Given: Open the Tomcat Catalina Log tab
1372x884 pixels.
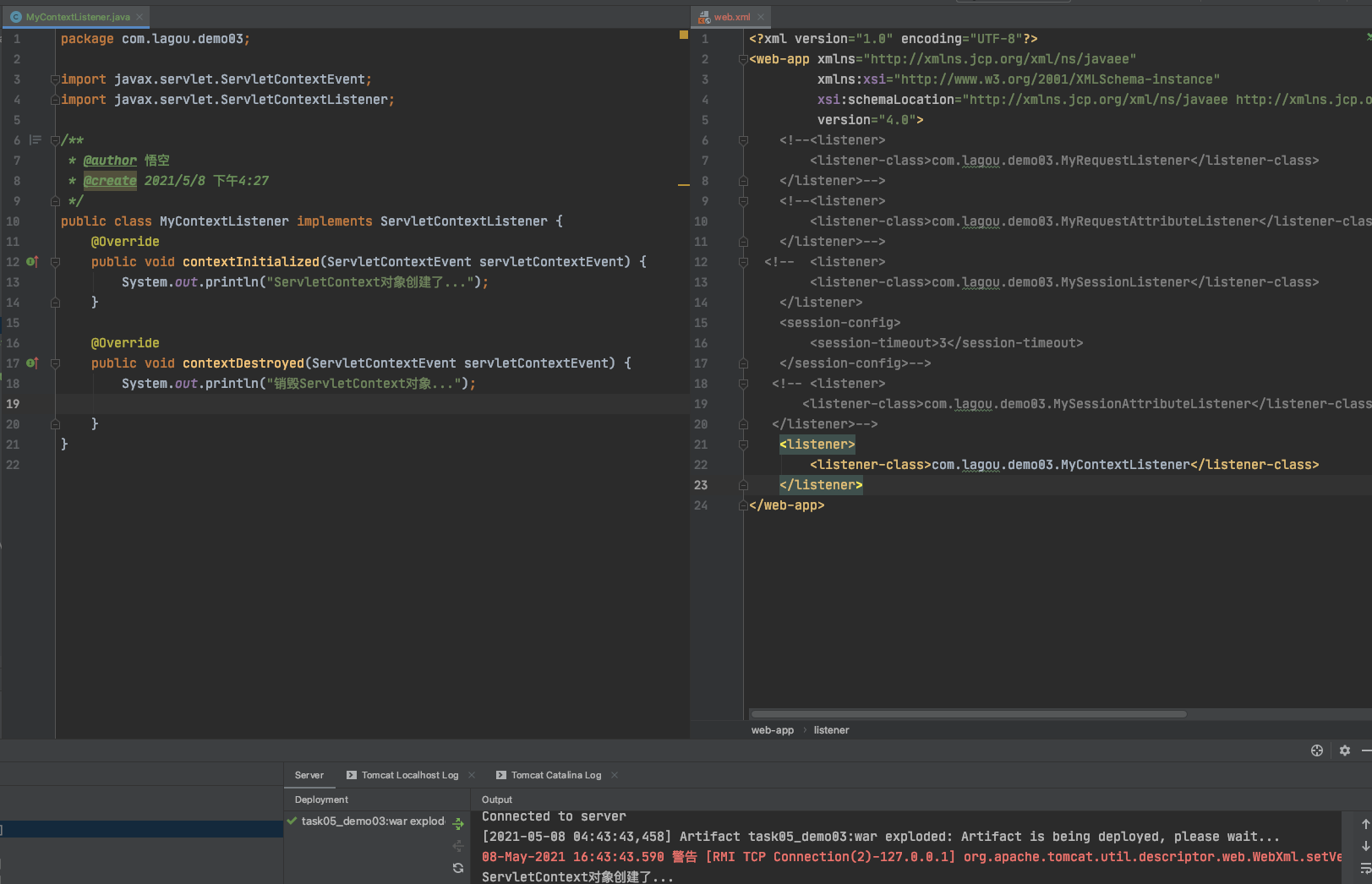Looking at the screenshot, I should [x=556, y=775].
